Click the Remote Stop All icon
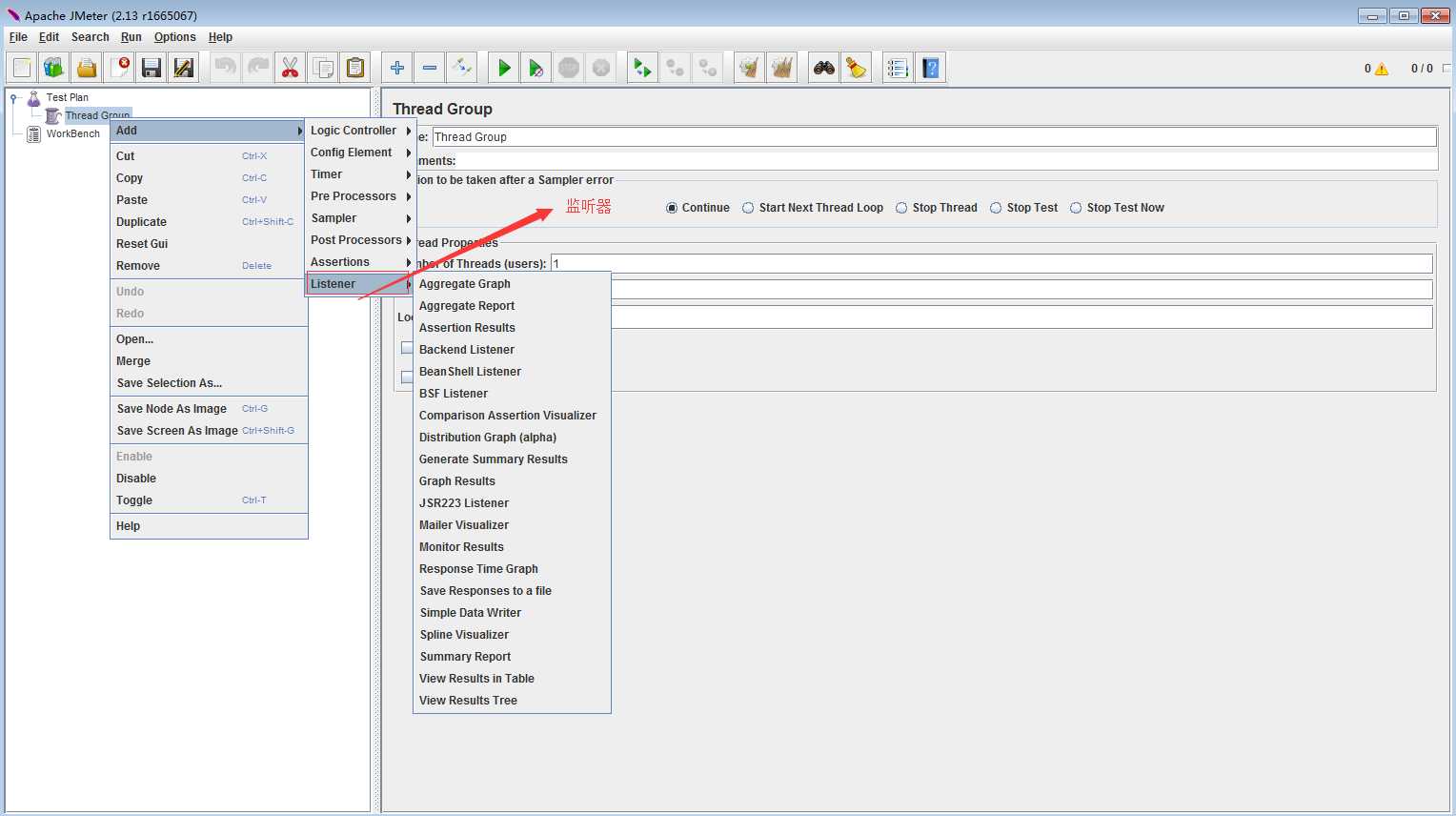Image resolution: width=1456 pixels, height=816 pixels. click(x=676, y=68)
